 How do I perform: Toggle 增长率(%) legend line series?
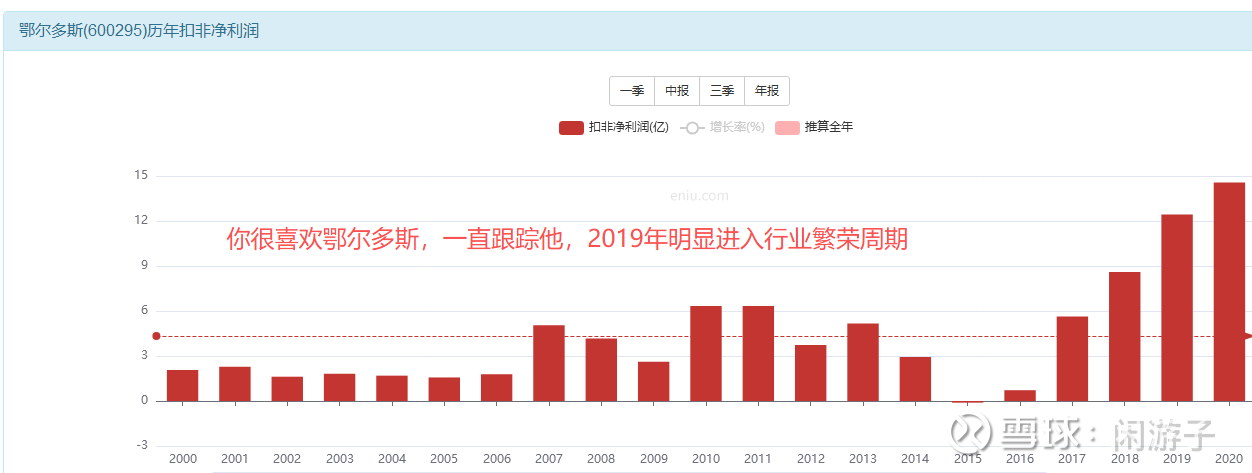722,127
